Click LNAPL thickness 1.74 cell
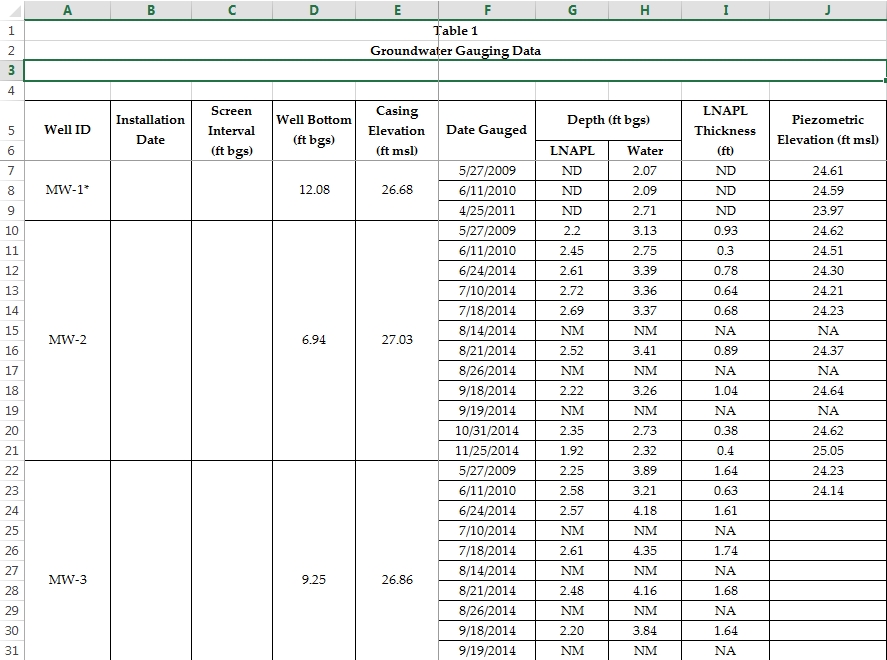The image size is (887, 660). 725,551
